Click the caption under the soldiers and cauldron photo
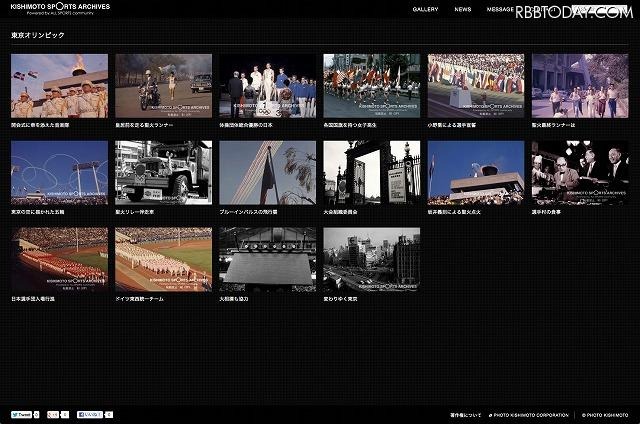The height and width of the screenshot is (424, 640). point(40,125)
